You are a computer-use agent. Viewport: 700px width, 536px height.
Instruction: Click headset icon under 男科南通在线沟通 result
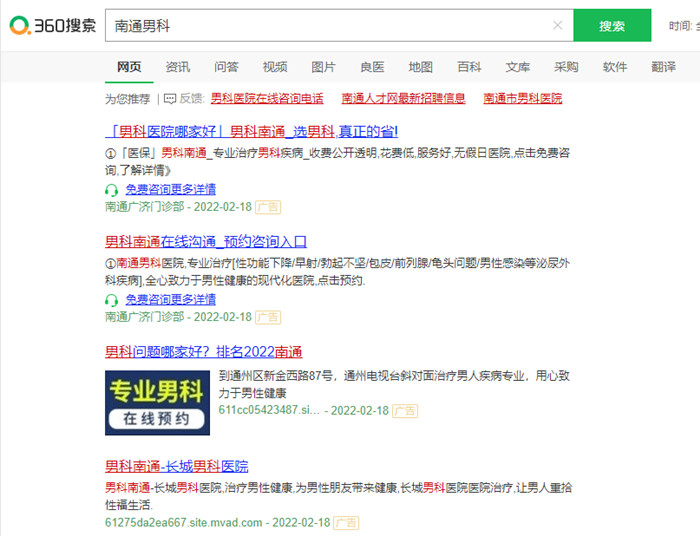112,300
